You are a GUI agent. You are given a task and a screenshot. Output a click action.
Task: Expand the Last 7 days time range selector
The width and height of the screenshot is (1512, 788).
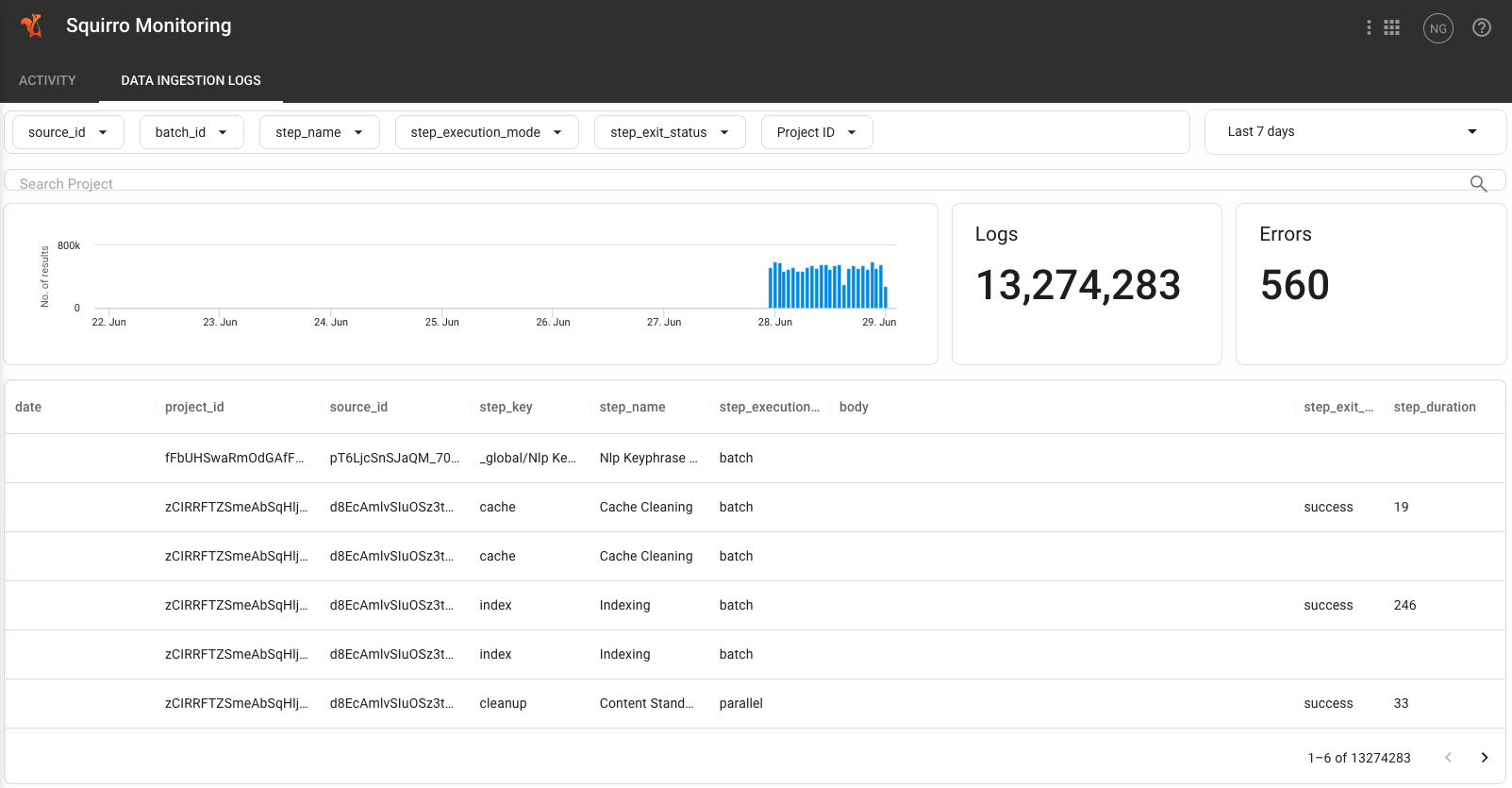pyautogui.click(x=1354, y=132)
